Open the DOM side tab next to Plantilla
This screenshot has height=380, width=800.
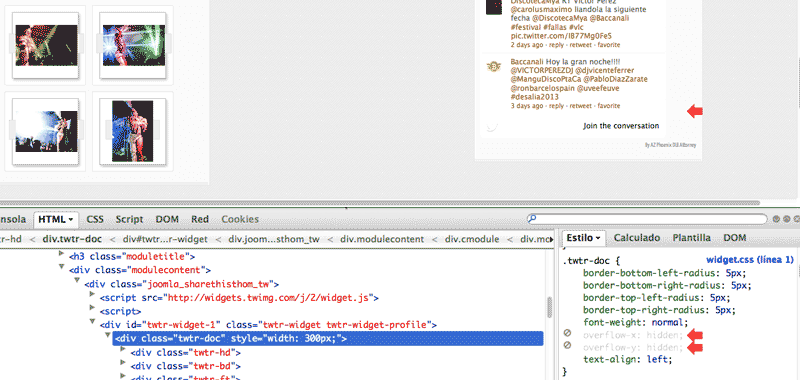point(735,238)
